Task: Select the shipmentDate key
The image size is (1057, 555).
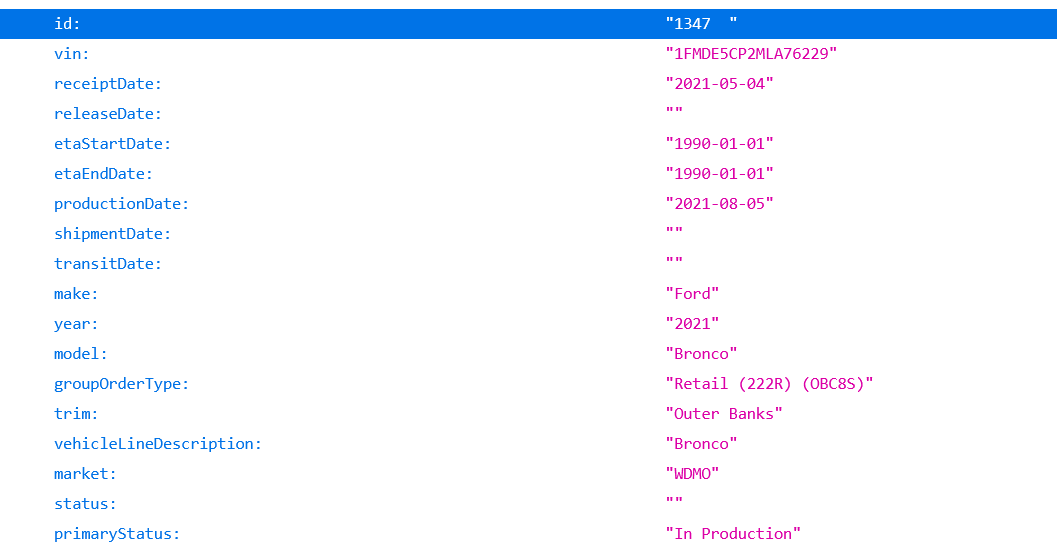Action: point(113,234)
